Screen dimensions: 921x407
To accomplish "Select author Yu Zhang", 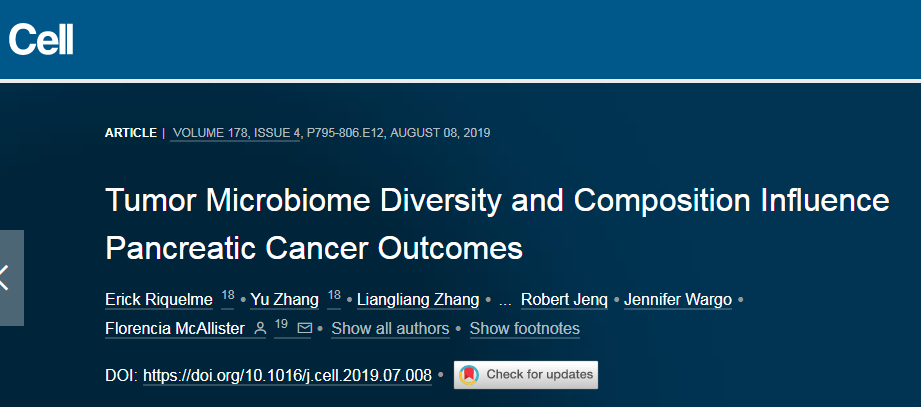I will pyautogui.click(x=285, y=300).
